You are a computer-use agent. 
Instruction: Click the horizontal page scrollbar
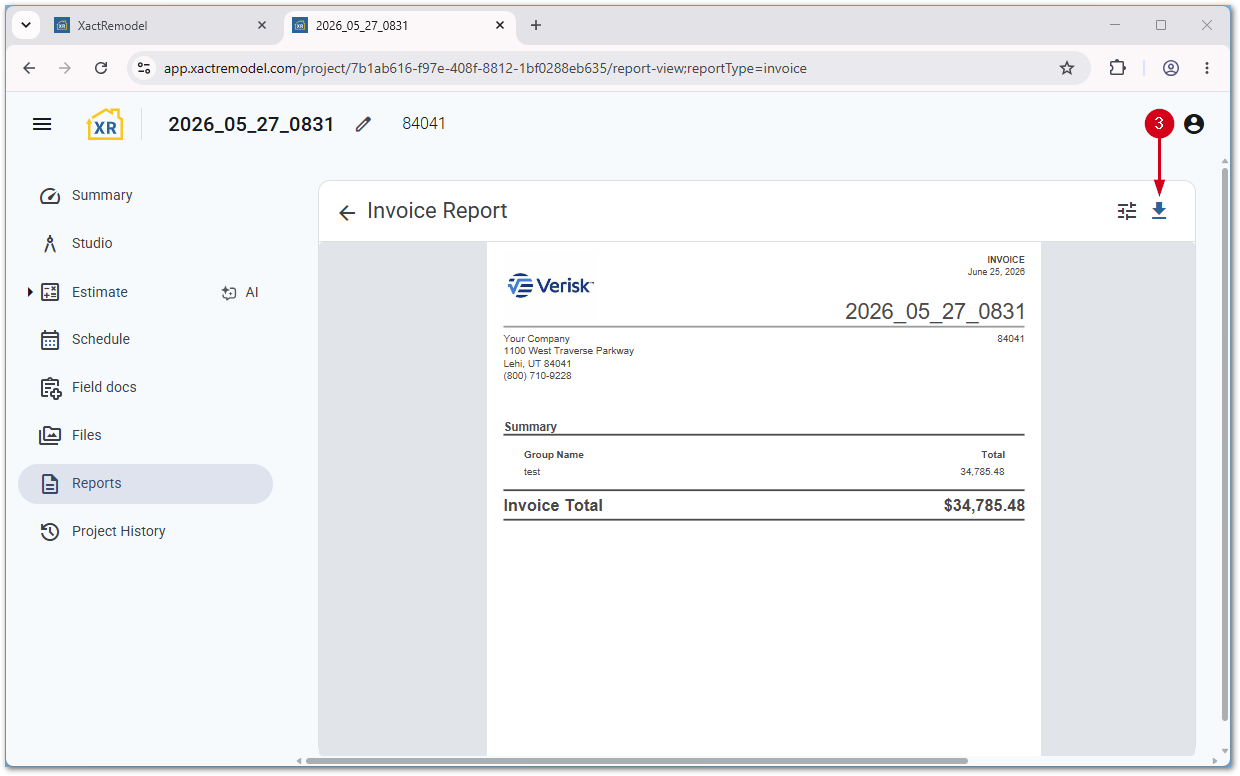coord(637,761)
